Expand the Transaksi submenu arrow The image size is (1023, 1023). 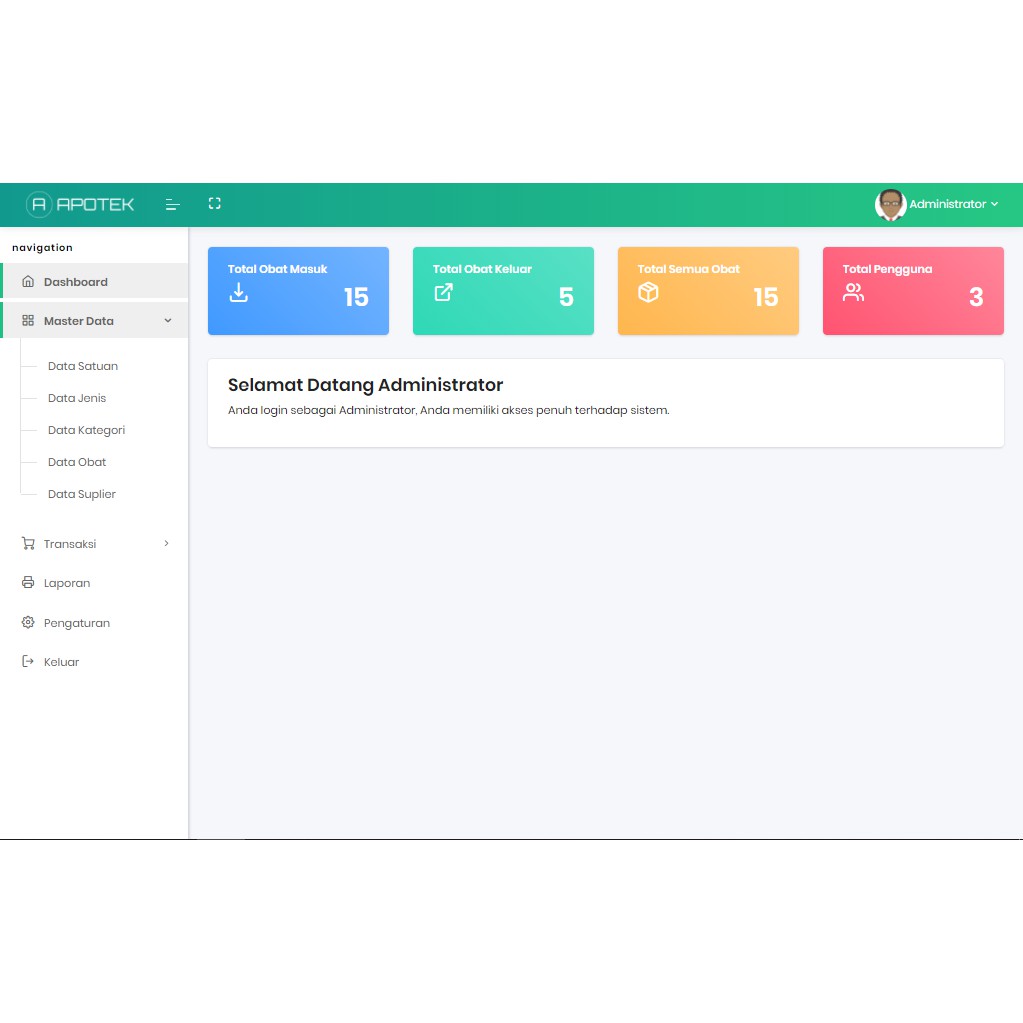pyautogui.click(x=167, y=544)
